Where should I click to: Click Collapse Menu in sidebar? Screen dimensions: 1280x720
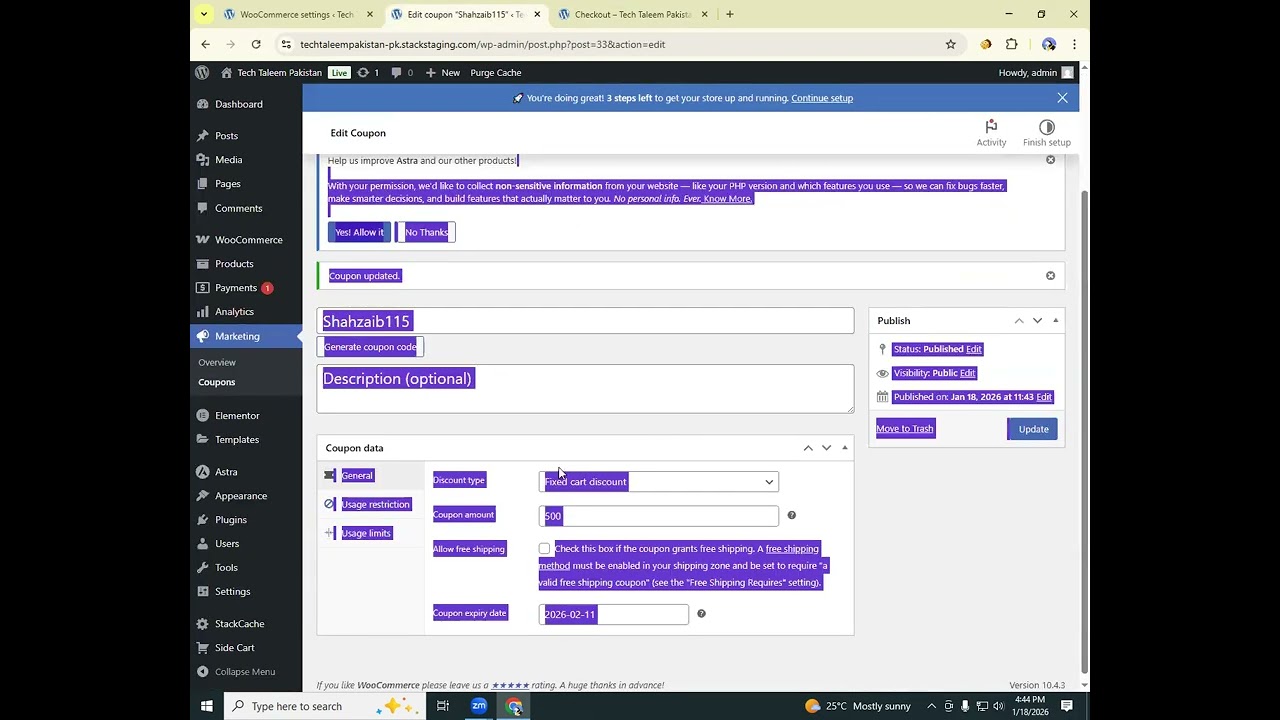tap(246, 672)
